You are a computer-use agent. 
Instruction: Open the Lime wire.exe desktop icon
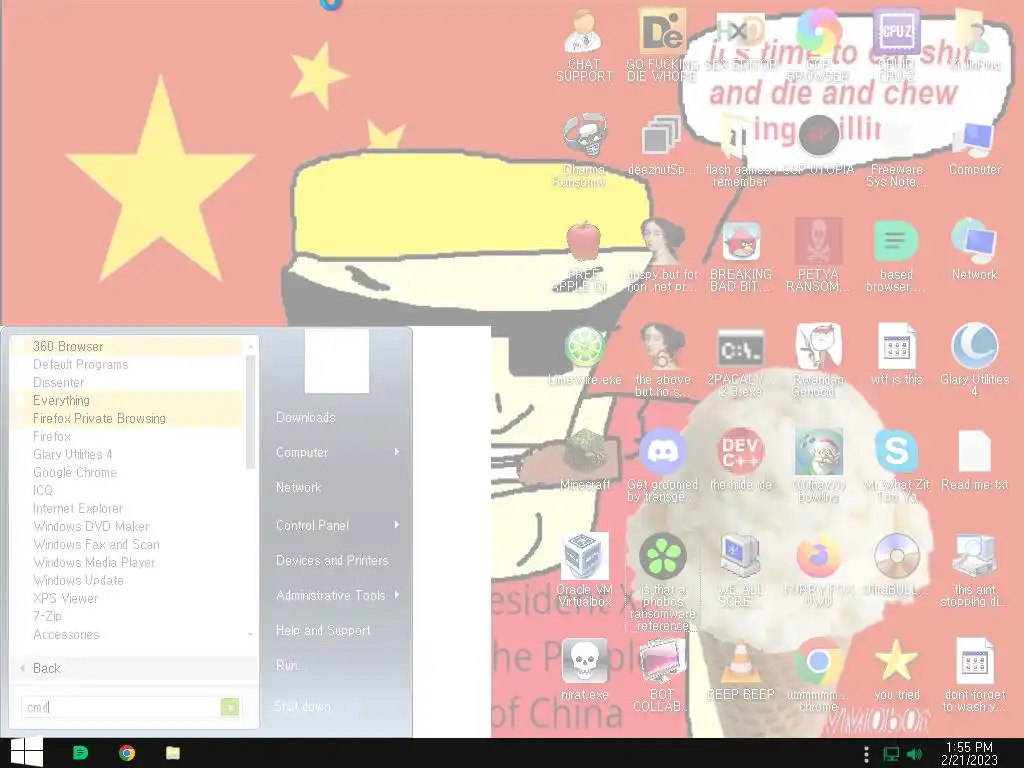(584, 356)
